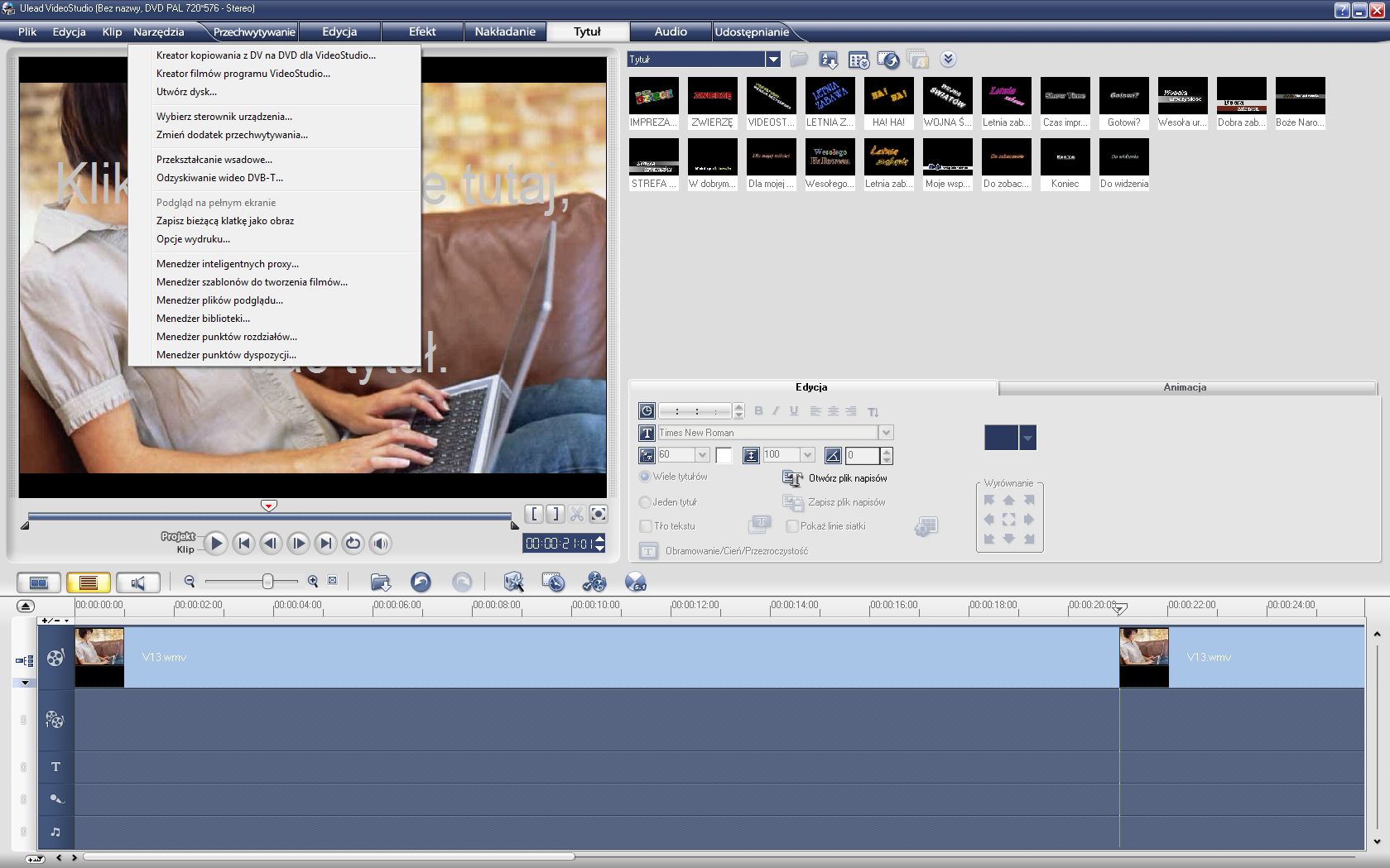
Task: Switch to the Animacja tab
Action: [x=1185, y=387]
